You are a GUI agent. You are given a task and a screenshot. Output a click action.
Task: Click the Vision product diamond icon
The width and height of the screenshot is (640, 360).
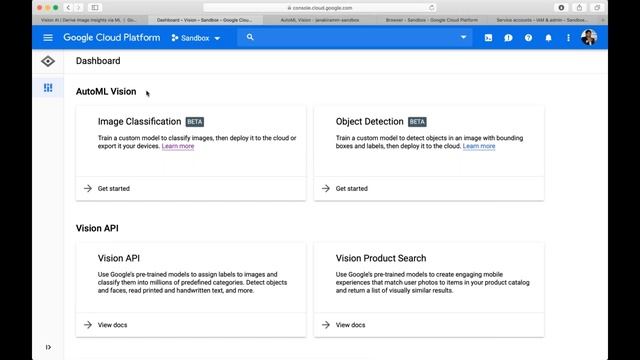[48, 61]
